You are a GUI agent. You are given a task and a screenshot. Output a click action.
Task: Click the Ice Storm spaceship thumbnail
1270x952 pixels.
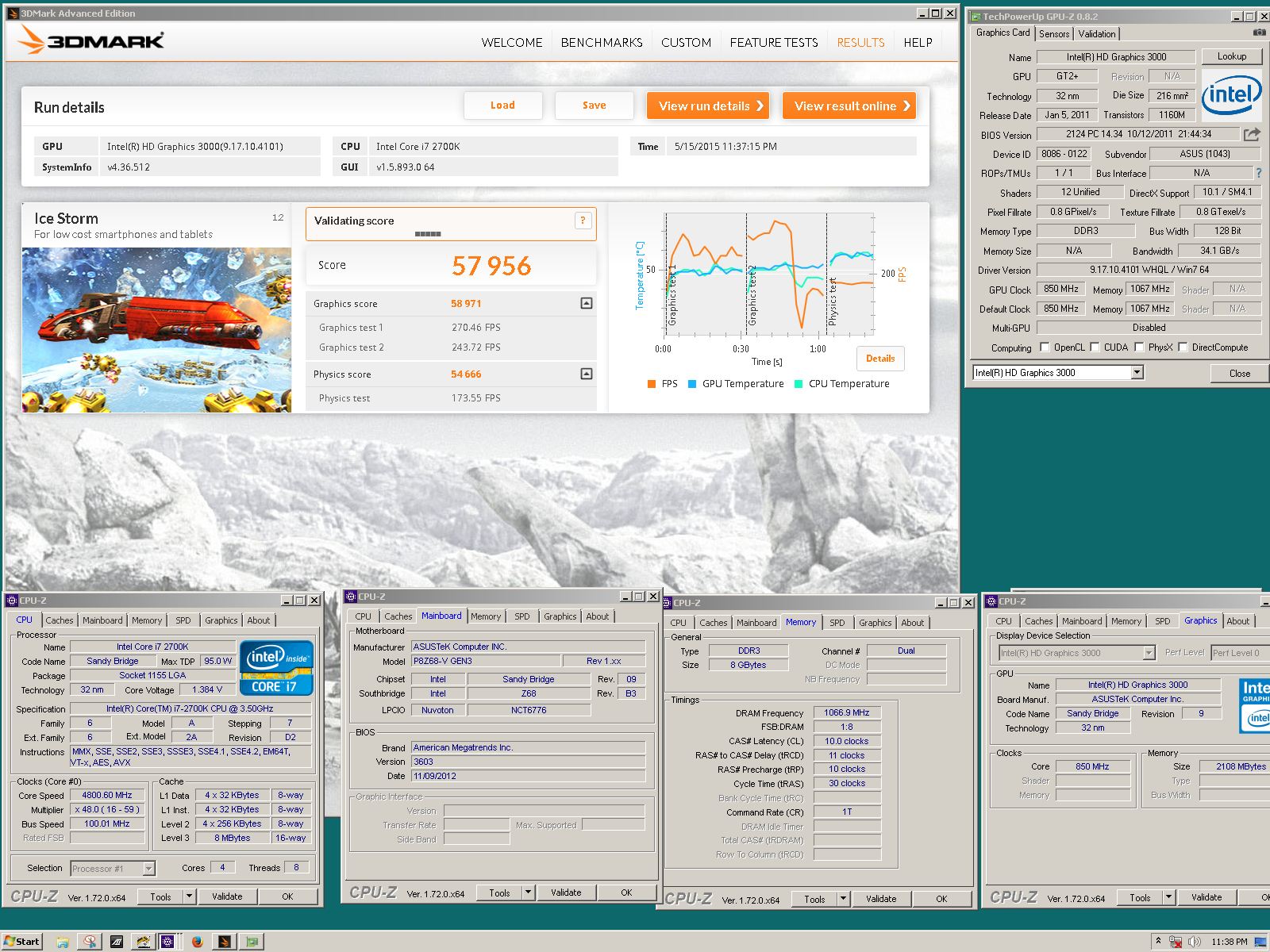(156, 330)
